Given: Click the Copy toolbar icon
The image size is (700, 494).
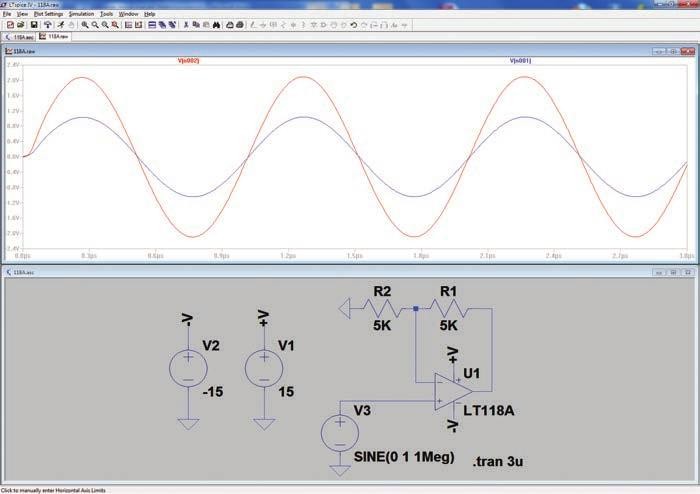Looking at the screenshot, I should [196, 25].
